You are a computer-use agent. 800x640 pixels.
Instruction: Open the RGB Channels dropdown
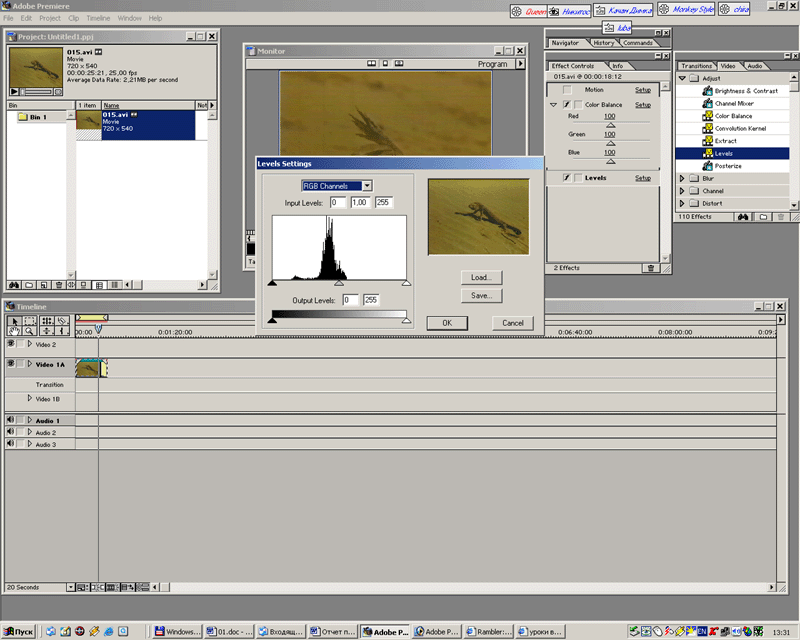(367, 185)
